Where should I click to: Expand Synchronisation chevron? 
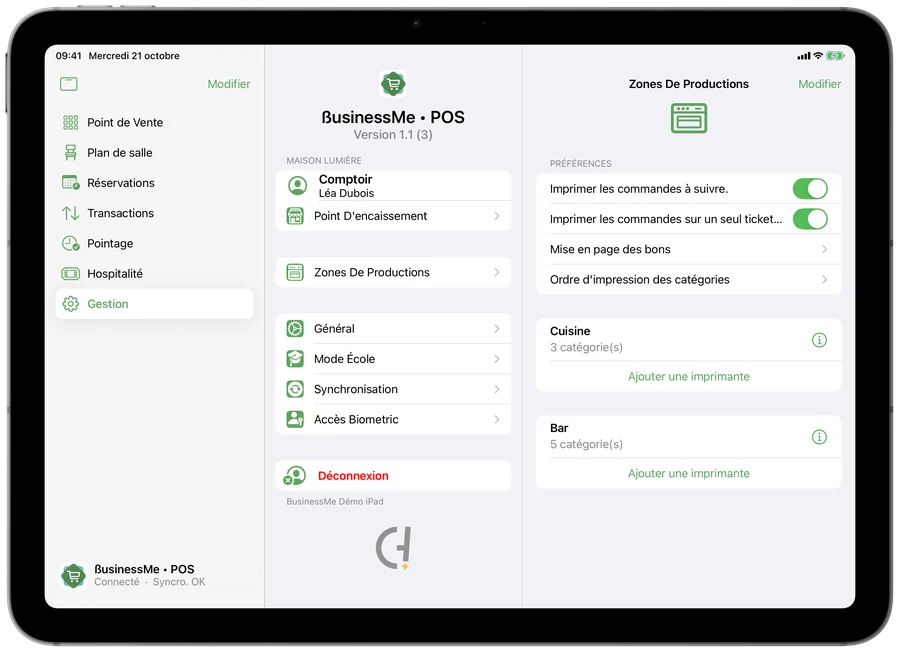tap(497, 390)
